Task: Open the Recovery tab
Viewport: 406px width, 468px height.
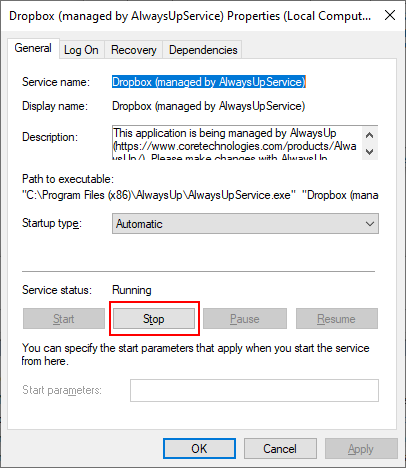Action: pos(134,50)
